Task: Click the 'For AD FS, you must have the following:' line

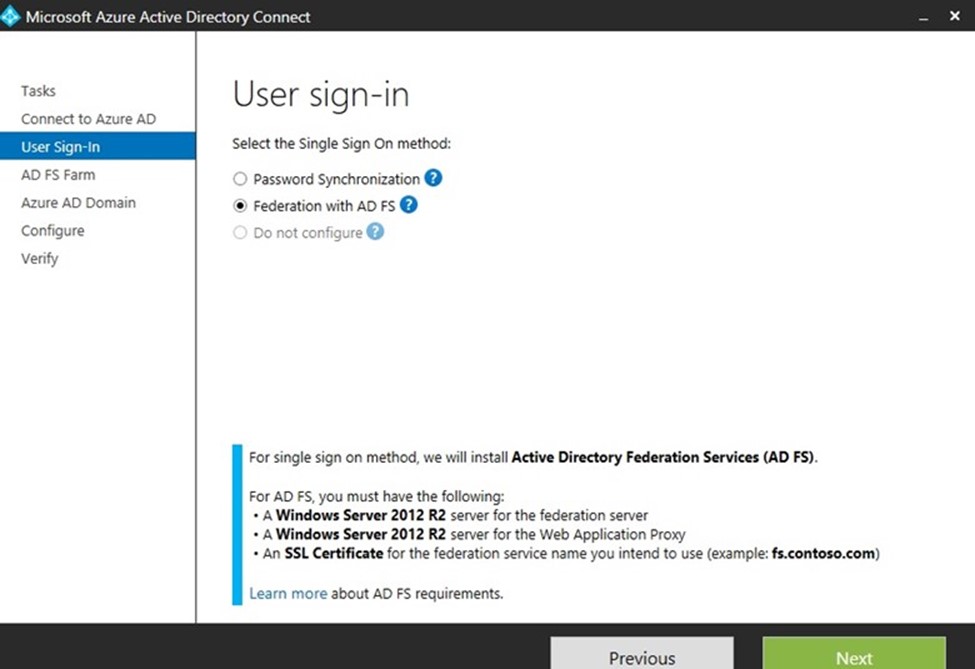Action: click(377, 496)
